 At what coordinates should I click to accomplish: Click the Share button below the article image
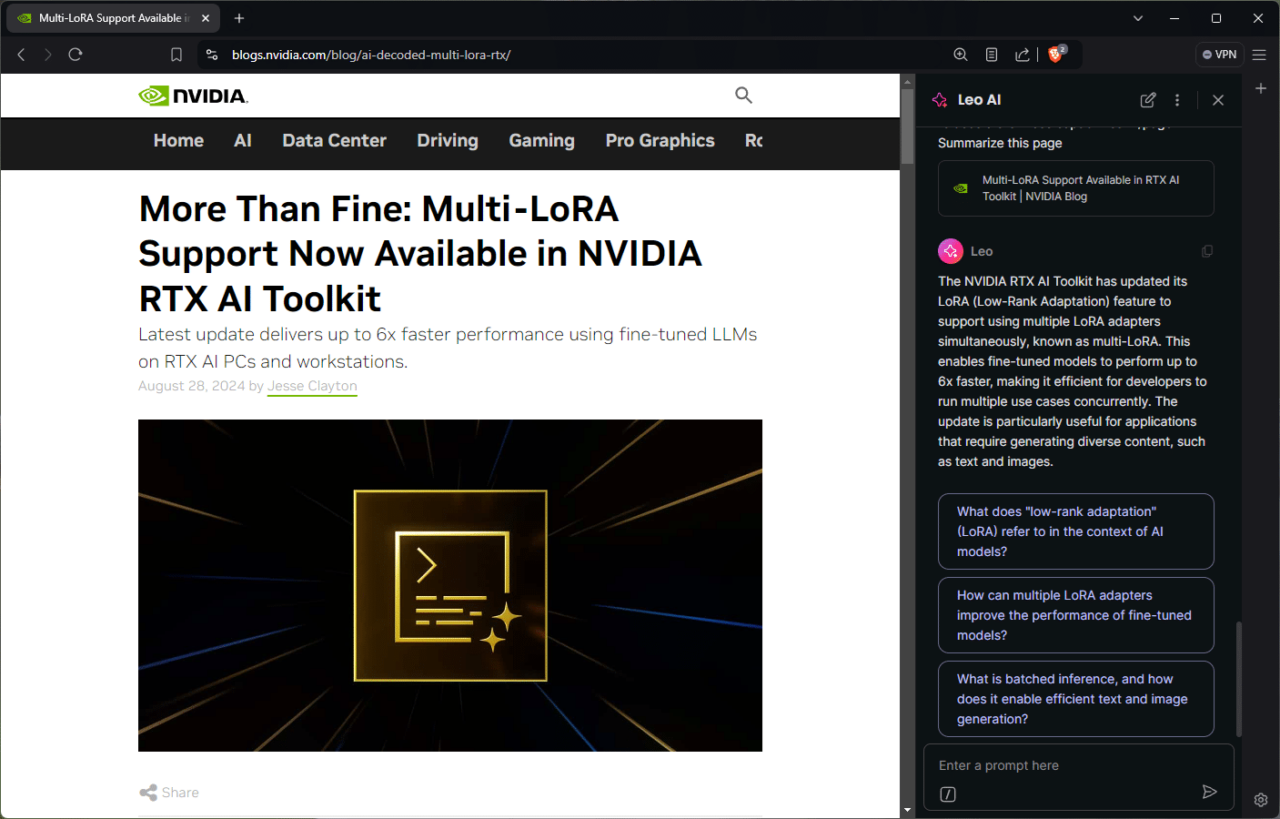click(168, 792)
